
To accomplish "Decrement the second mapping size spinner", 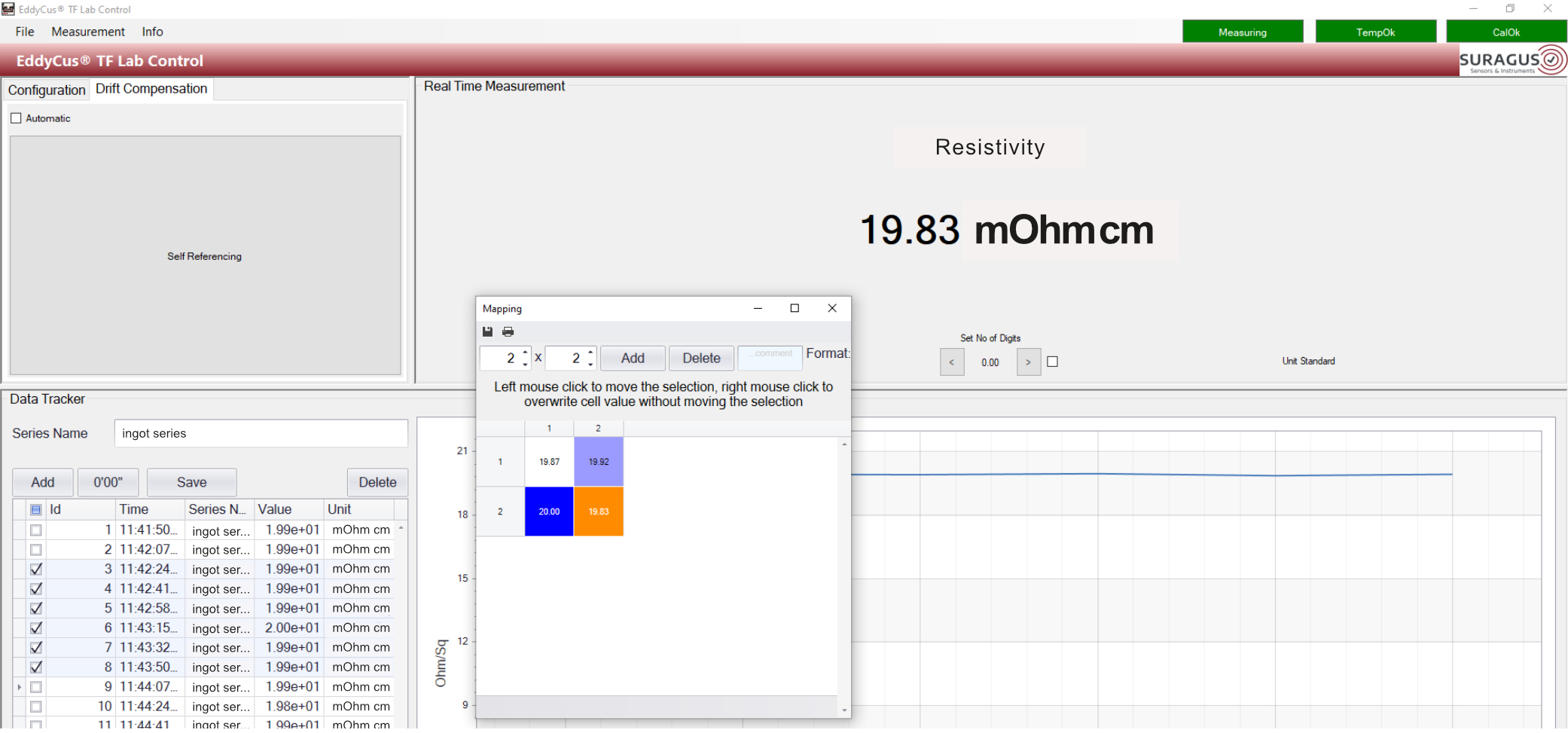I will pos(591,365).
